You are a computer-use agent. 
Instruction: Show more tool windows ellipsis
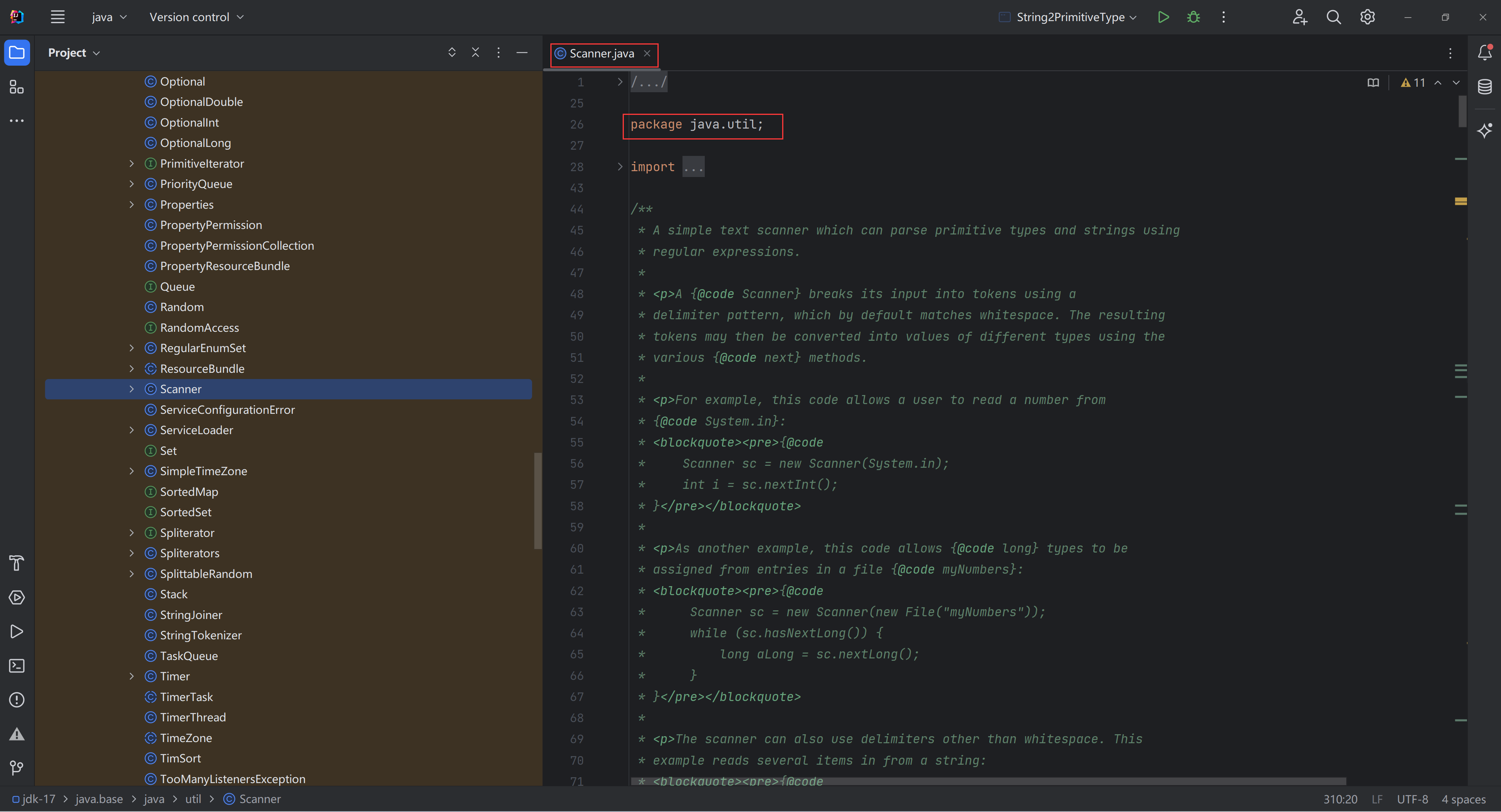17,121
